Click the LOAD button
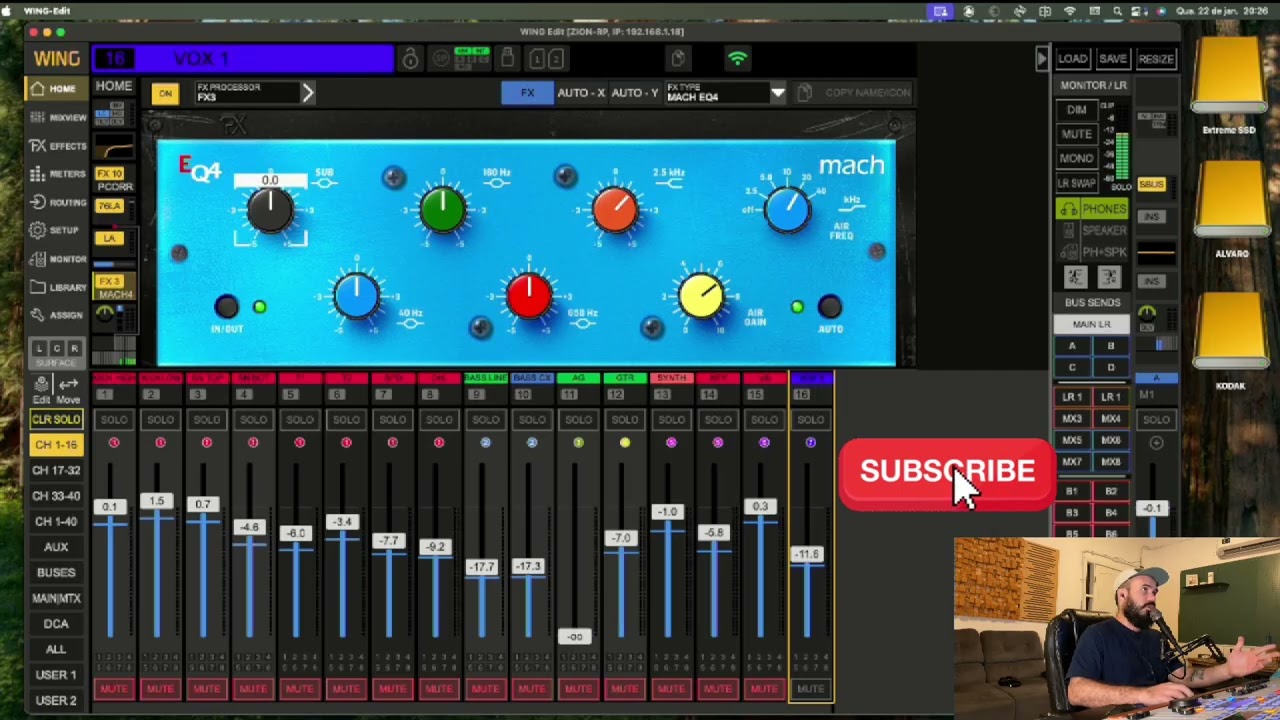 (1072, 59)
